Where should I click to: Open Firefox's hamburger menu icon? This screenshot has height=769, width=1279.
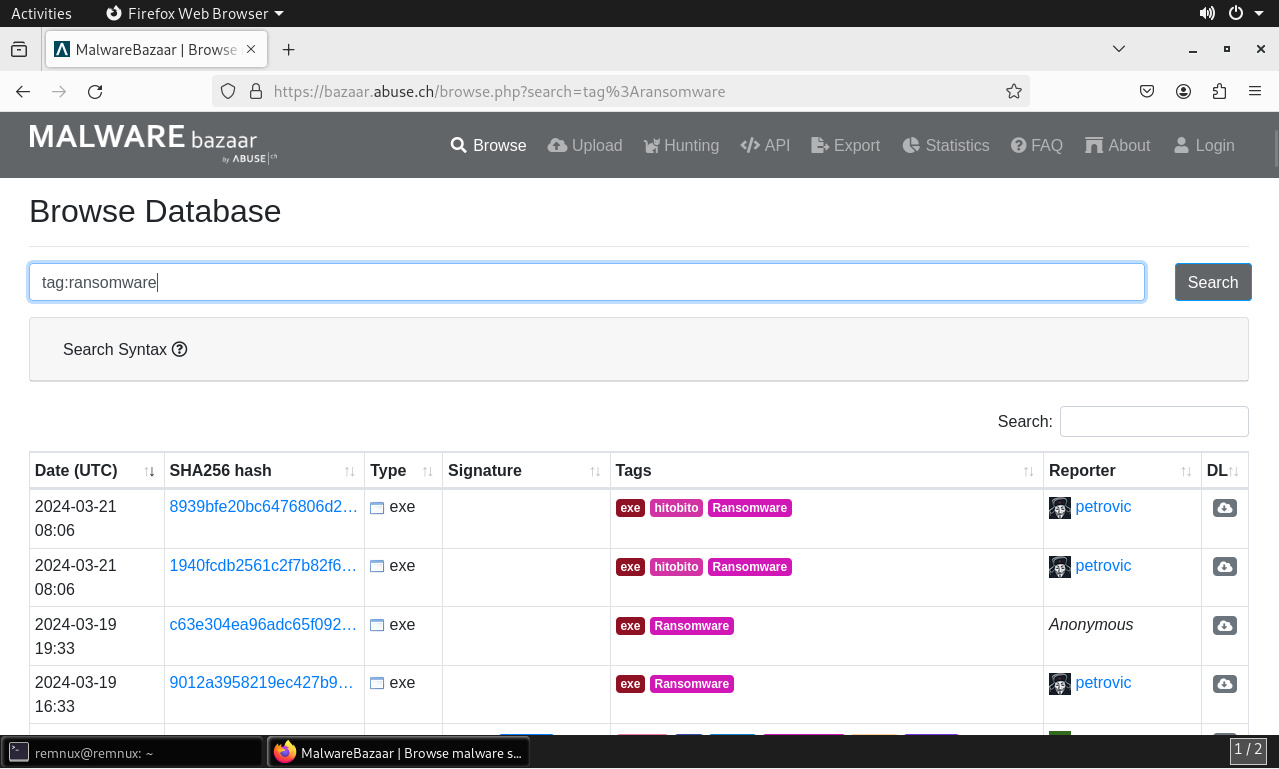click(1255, 91)
